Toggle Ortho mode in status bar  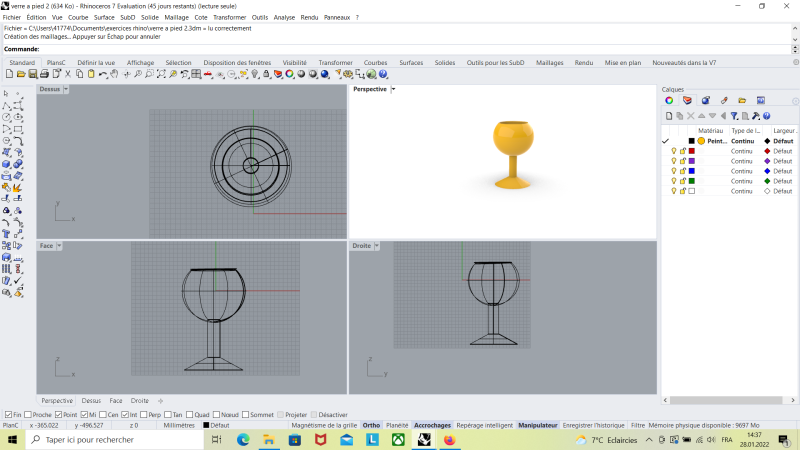[x=371, y=425]
